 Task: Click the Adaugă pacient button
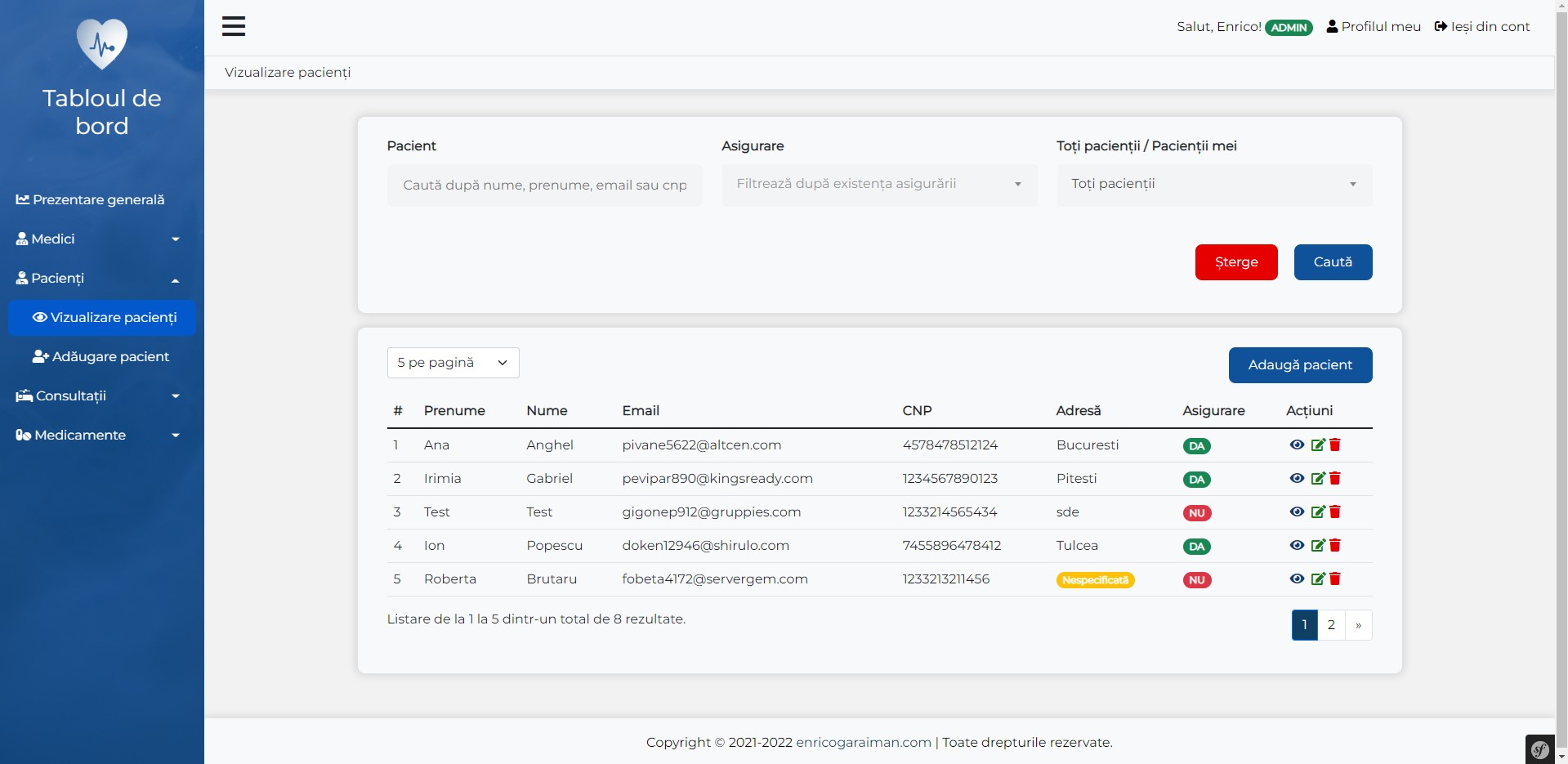[x=1300, y=365]
